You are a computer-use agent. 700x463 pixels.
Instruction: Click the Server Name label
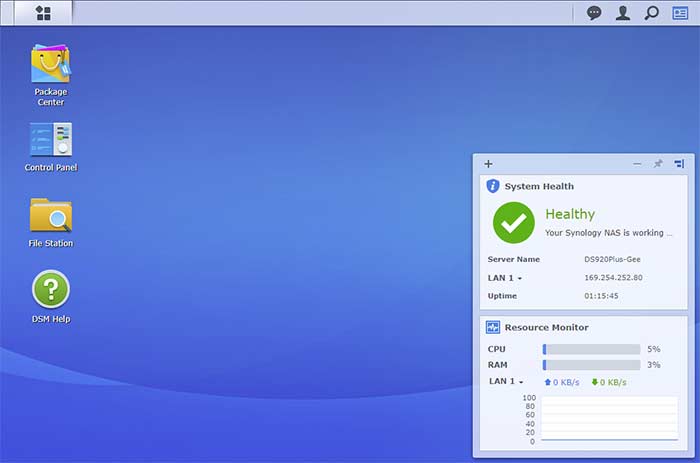[513, 259]
